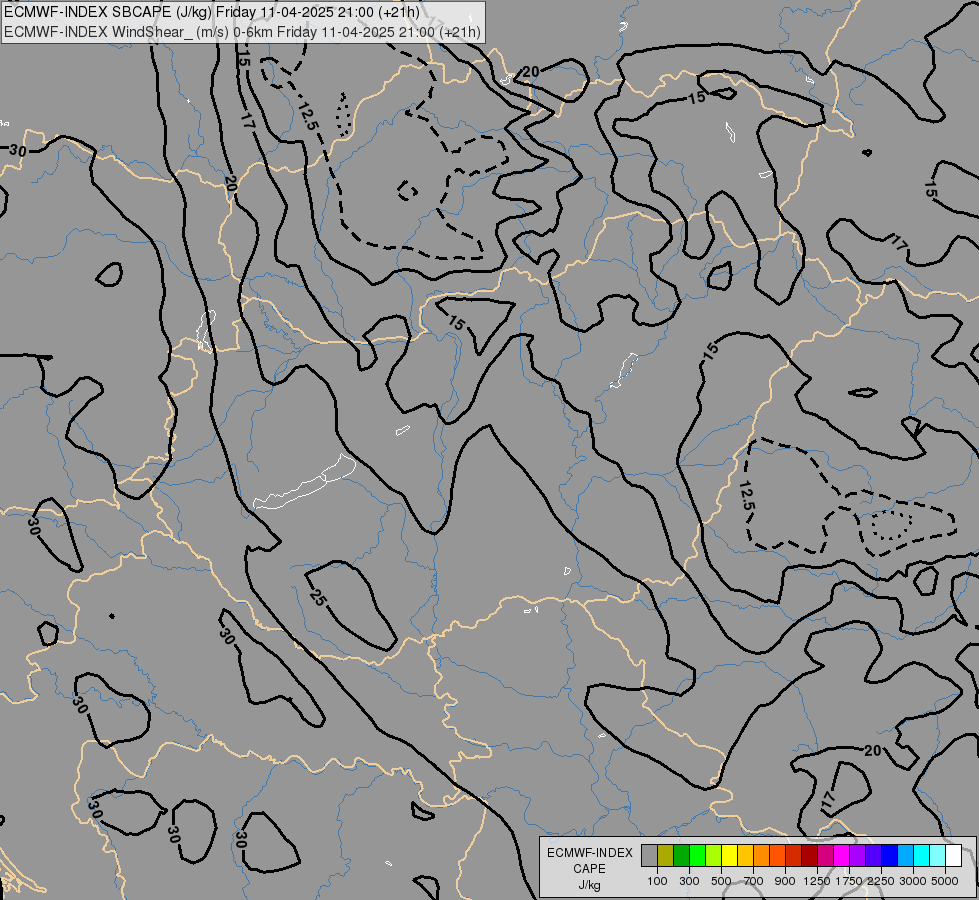979x900 pixels.
Task: Click the pure blue swatch in legend
Action: pyautogui.click(x=889, y=855)
